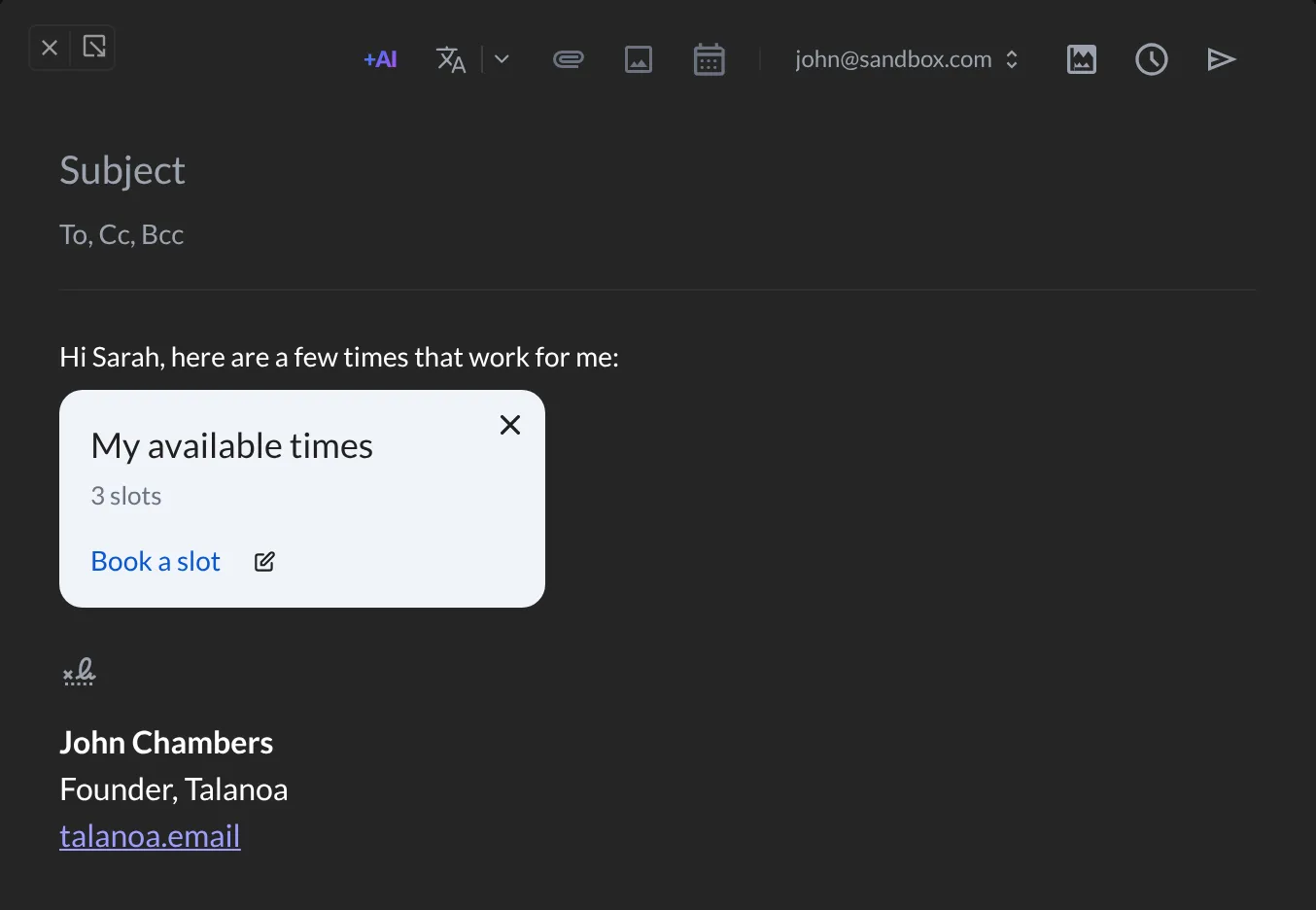Click the "My available times" heading
This screenshot has height=910, width=1316.
[231, 445]
